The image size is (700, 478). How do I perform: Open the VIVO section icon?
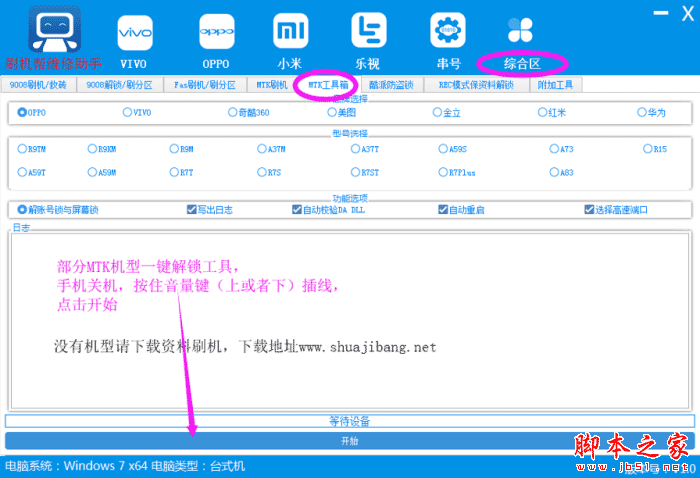tap(135, 33)
